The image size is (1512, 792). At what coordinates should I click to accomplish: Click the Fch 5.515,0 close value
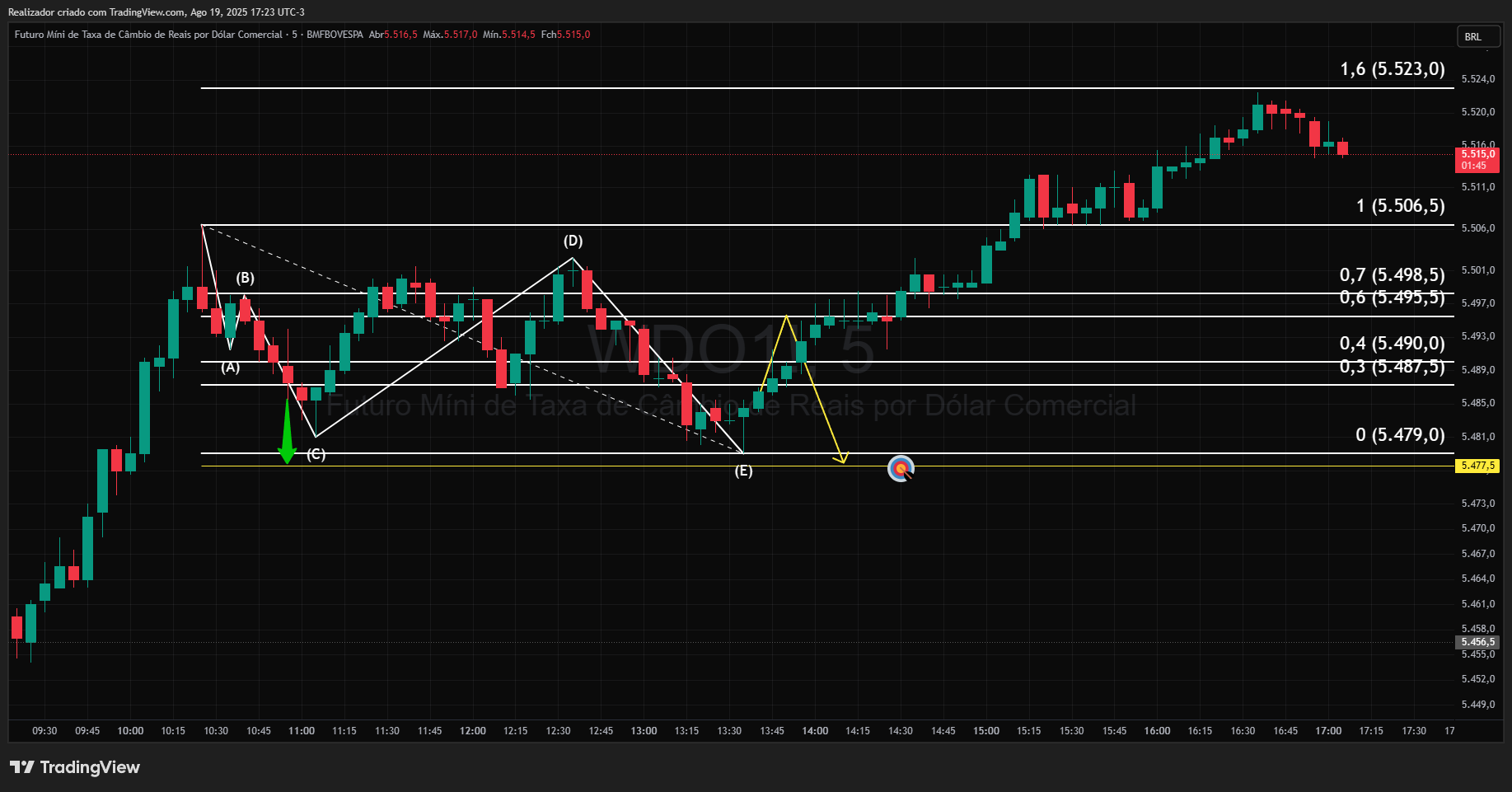(x=565, y=35)
